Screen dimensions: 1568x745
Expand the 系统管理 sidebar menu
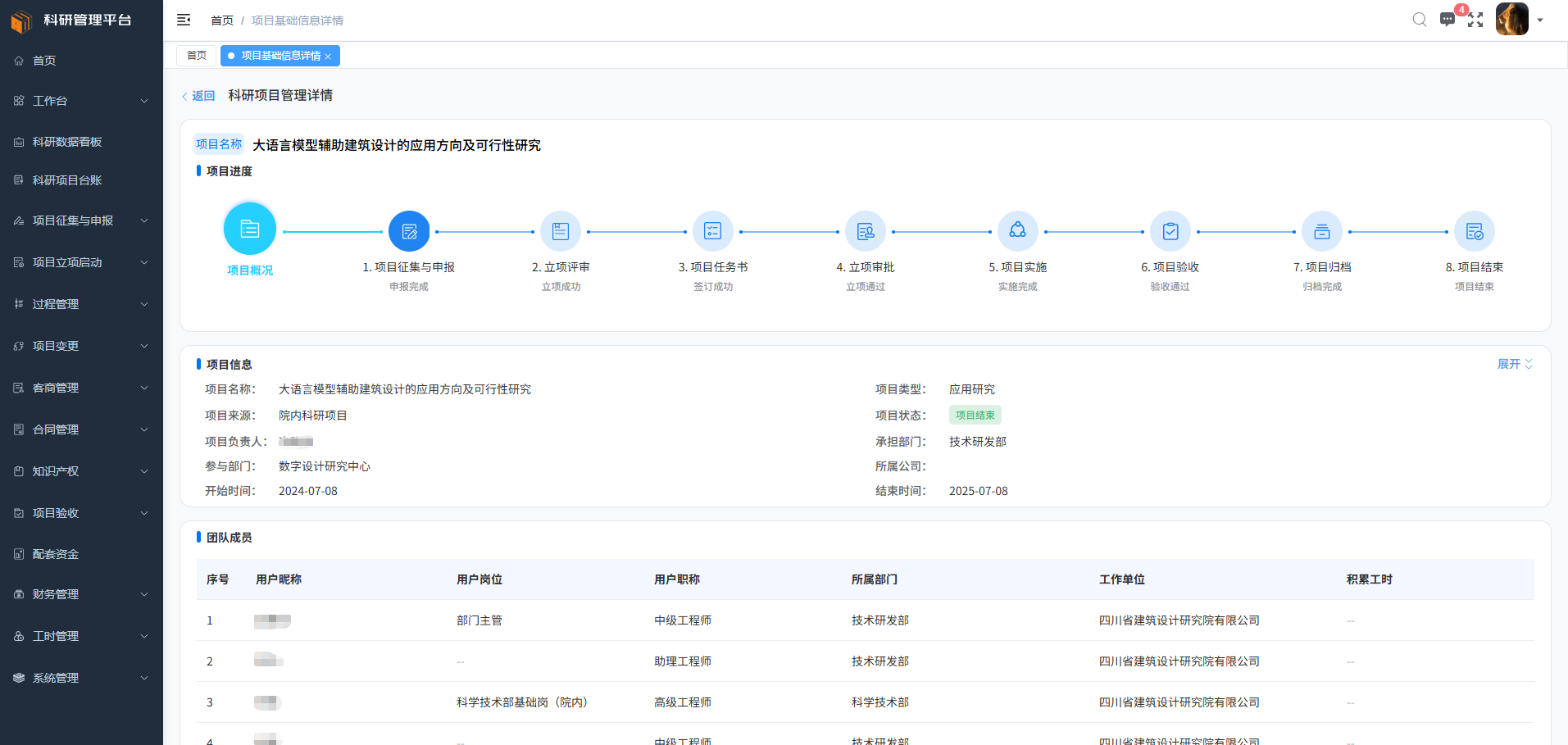pyautogui.click(x=81, y=678)
